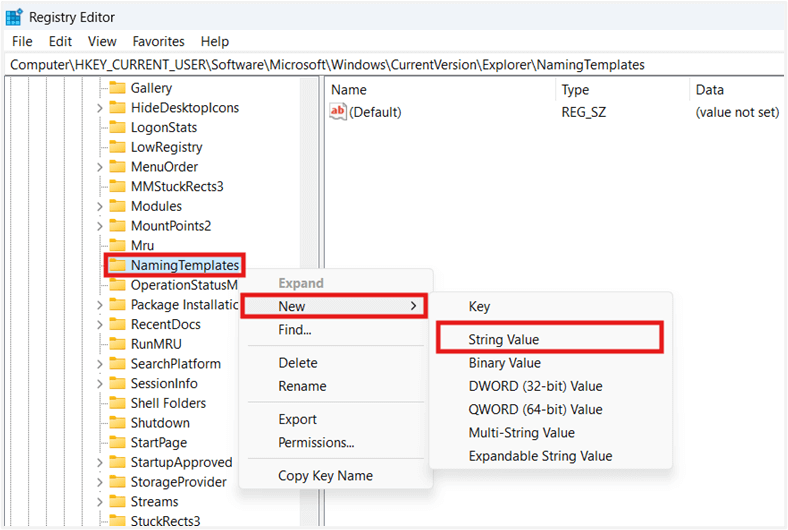Open the Favorites menu
Viewport: 788px width, 530px height.
(x=158, y=41)
